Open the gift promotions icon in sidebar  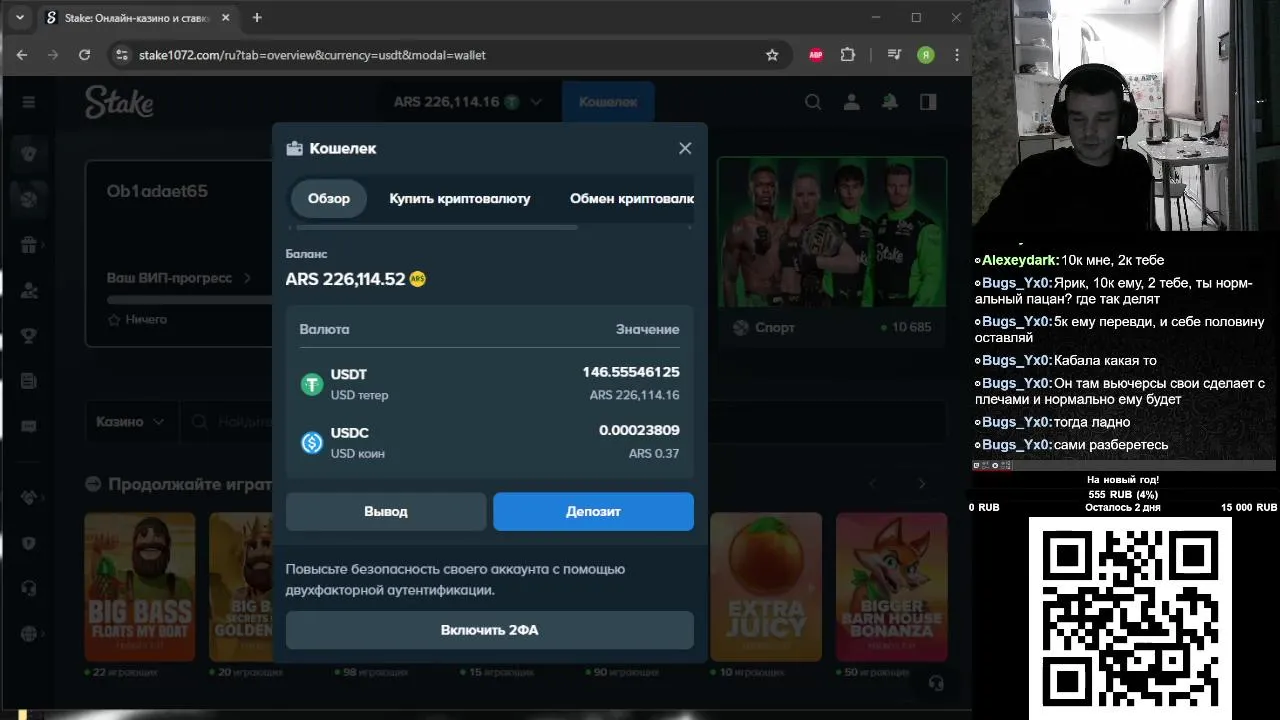pyautogui.click(x=28, y=245)
